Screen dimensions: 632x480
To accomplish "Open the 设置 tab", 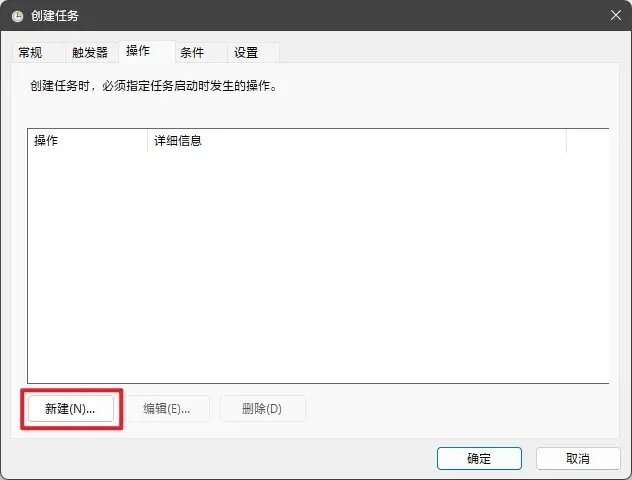I will click(253, 52).
